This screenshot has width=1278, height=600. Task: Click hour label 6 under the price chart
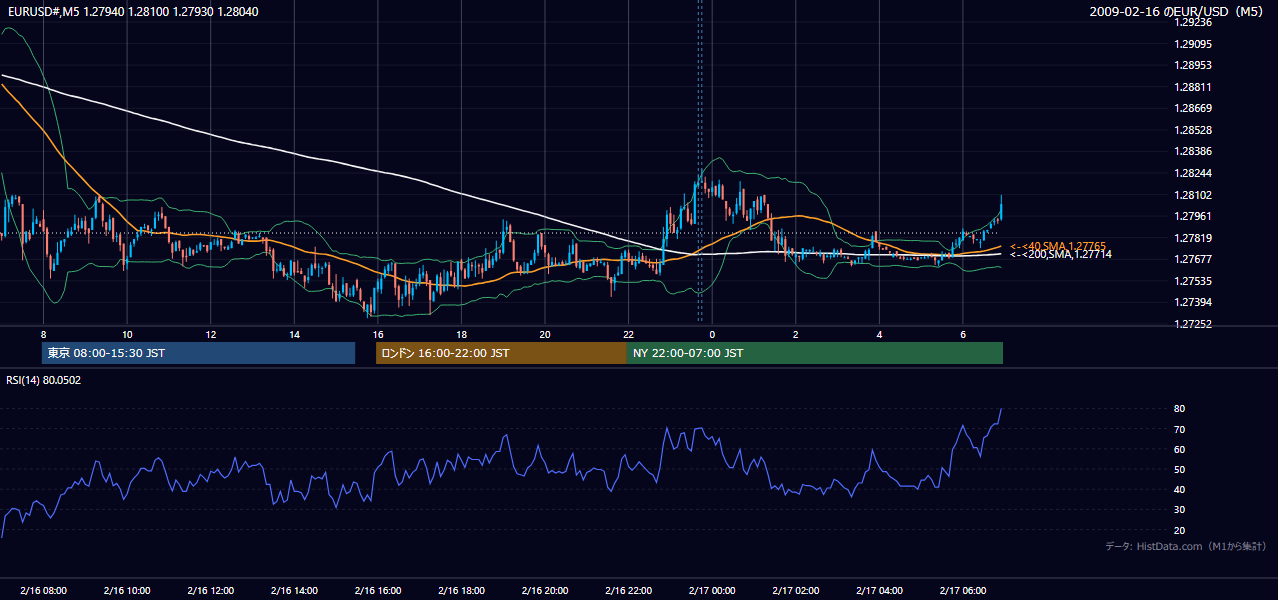pos(963,334)
